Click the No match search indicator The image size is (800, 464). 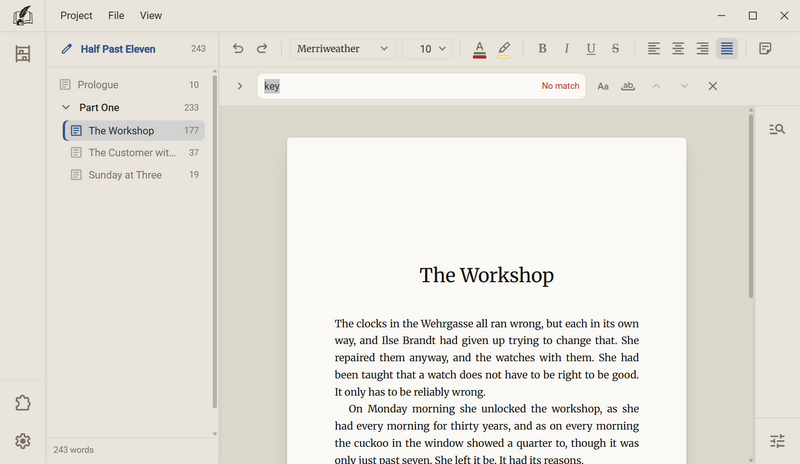tap(560, 86)
